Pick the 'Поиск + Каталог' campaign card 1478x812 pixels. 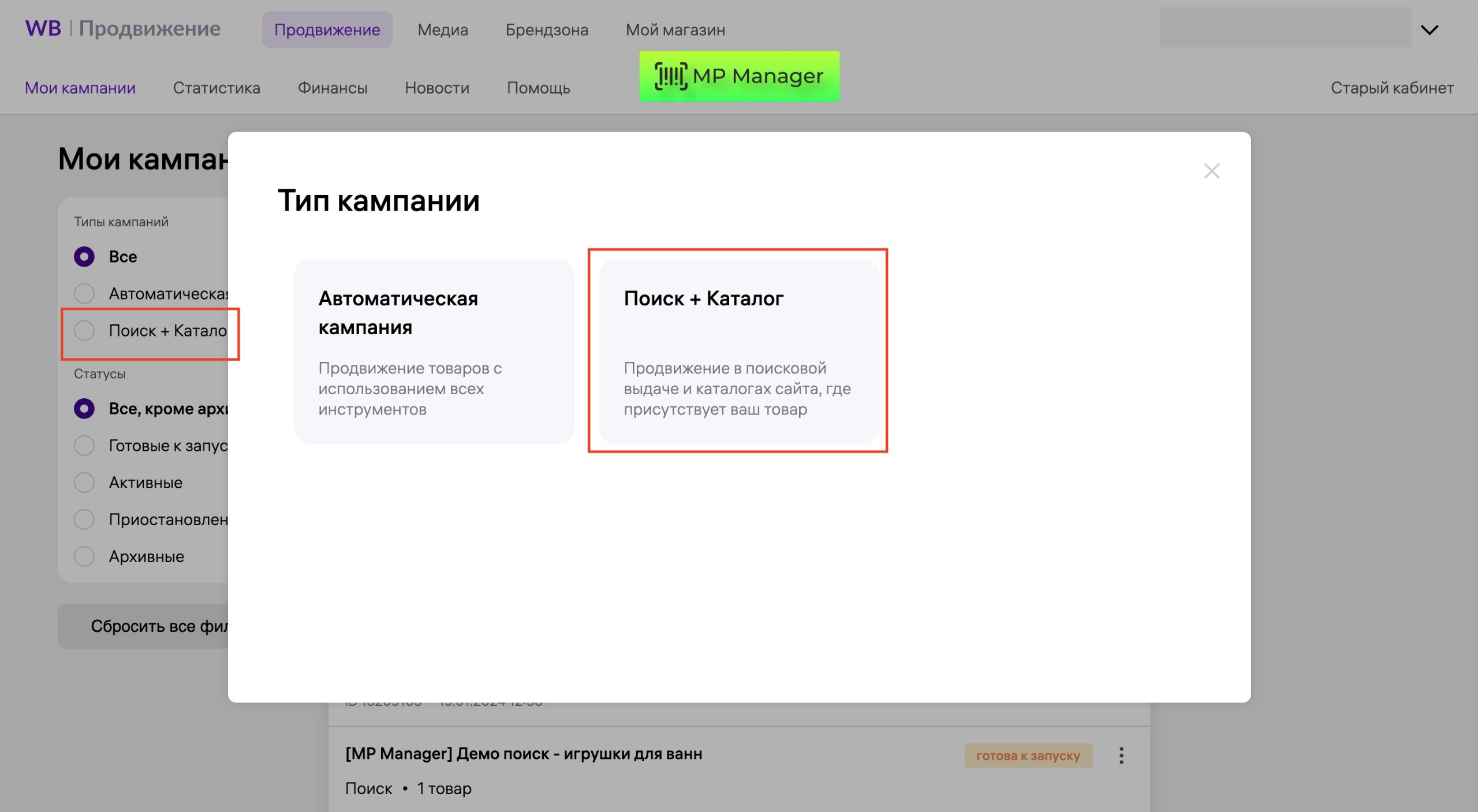(738, 351)
